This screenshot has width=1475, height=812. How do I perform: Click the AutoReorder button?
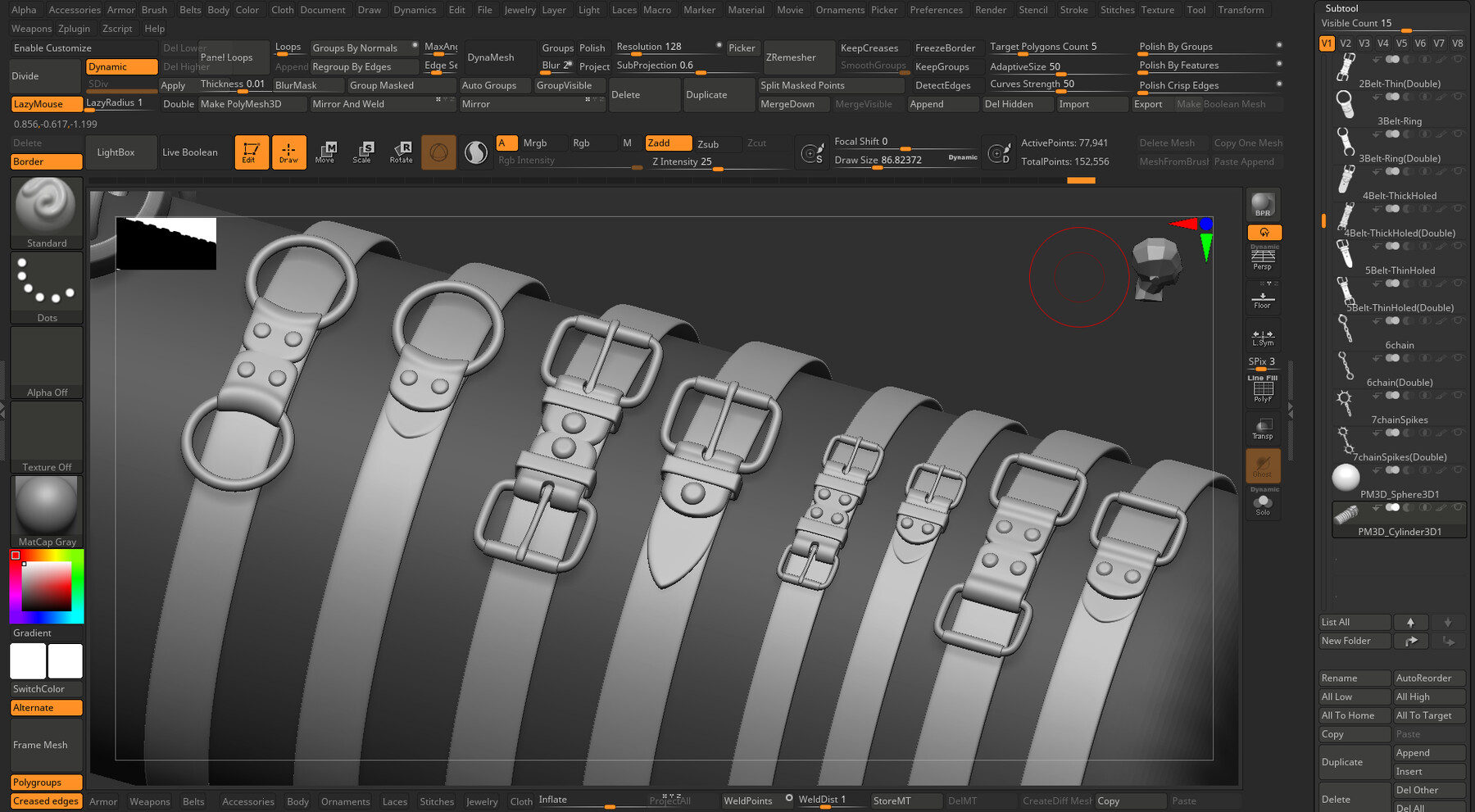[1430, 678]
